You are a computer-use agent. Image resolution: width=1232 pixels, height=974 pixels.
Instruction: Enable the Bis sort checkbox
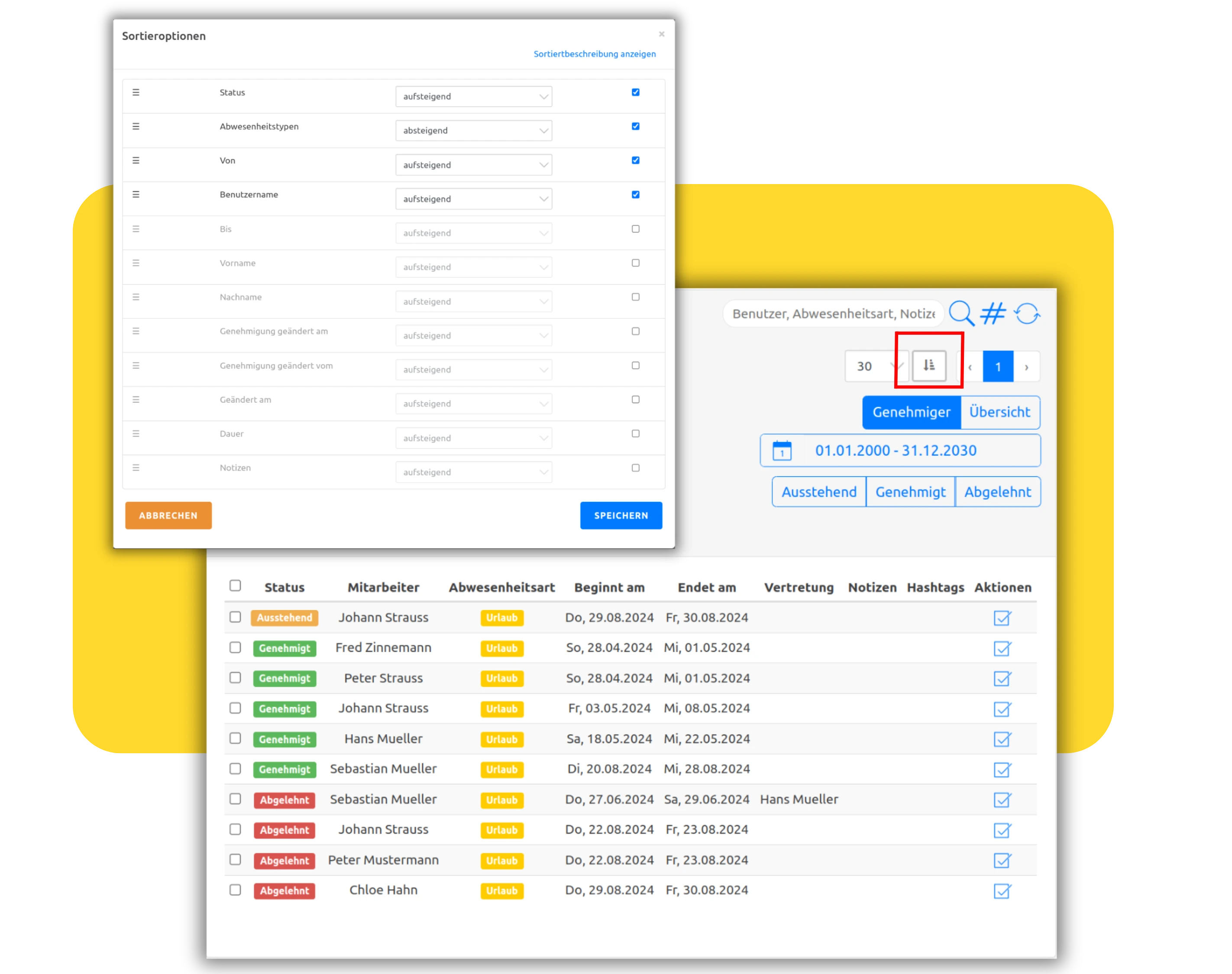[x=635, y=229]
